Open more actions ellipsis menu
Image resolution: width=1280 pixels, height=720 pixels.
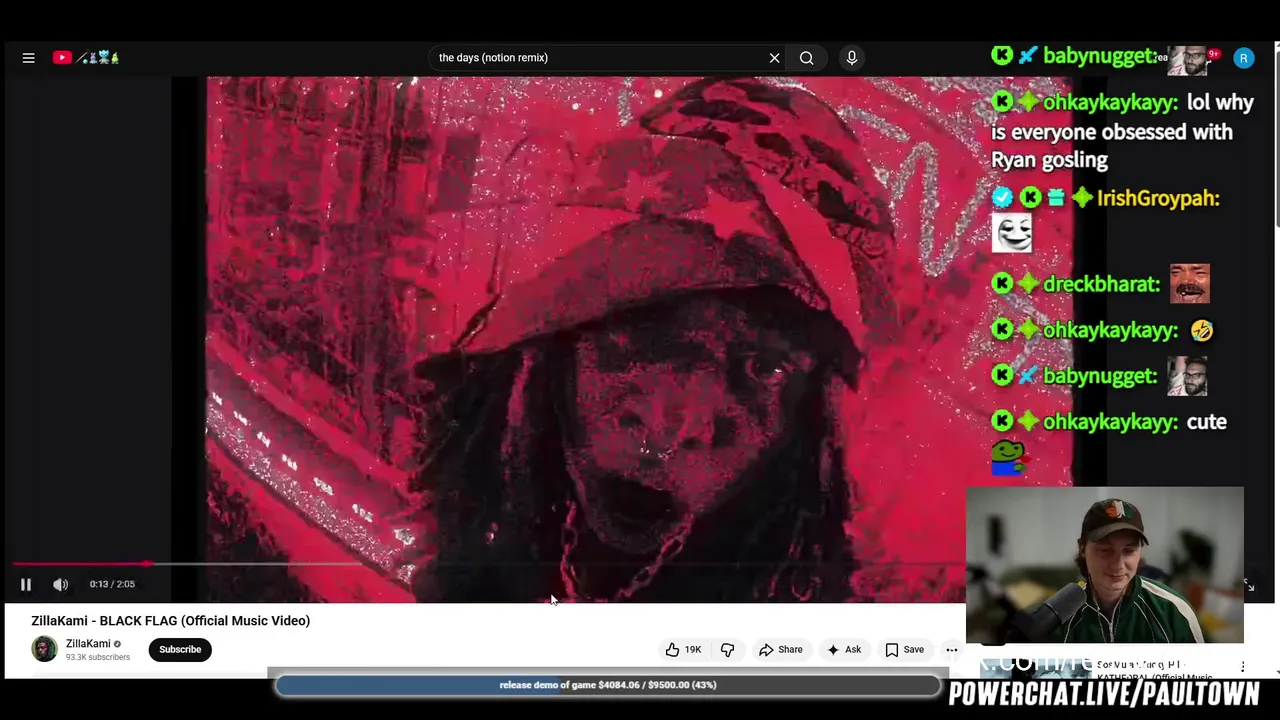coord(951,650)
